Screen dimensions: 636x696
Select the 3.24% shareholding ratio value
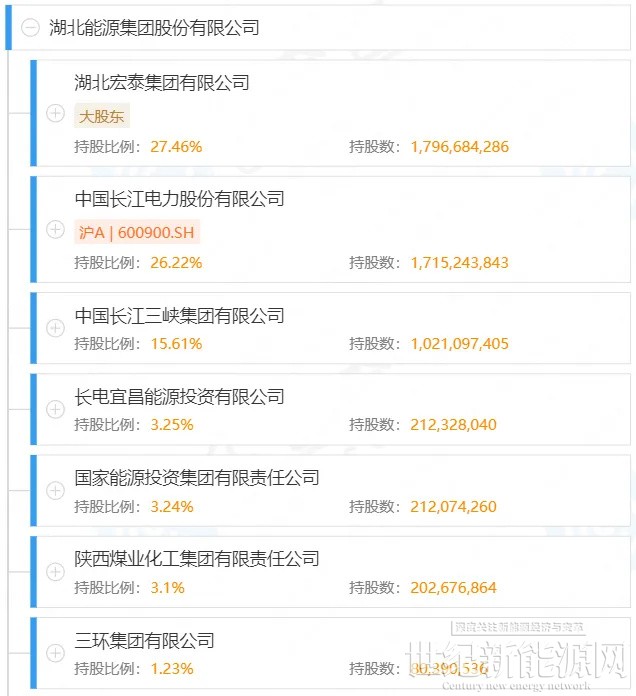coord(172,506)
